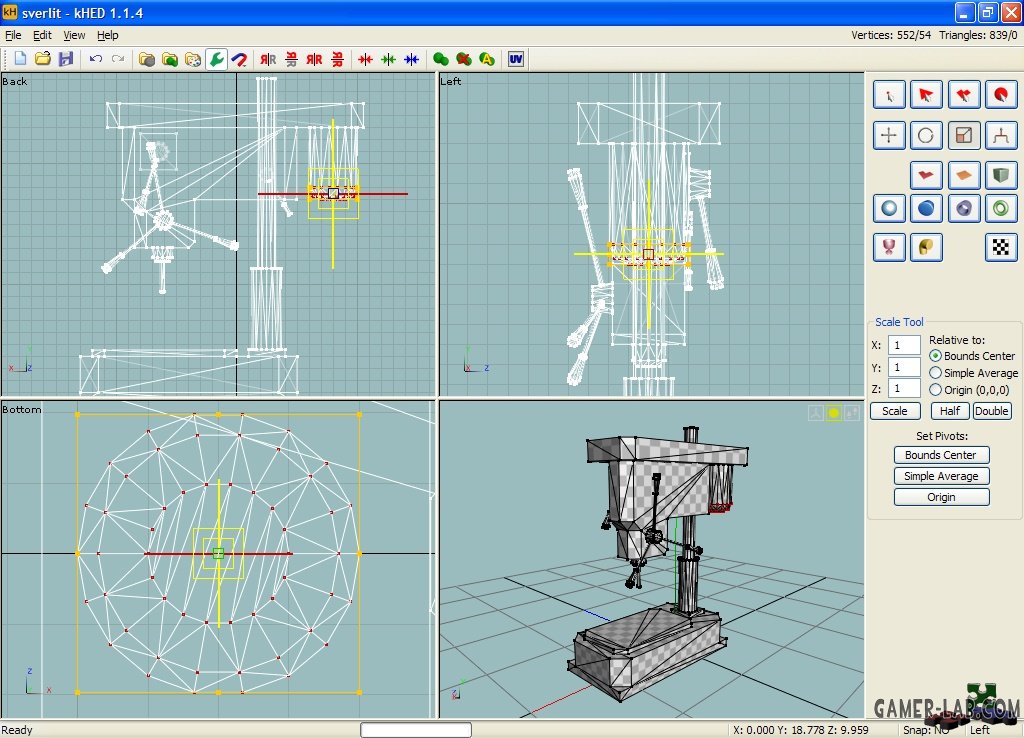Activate the Extrude tool

[x=1000, y=136]
